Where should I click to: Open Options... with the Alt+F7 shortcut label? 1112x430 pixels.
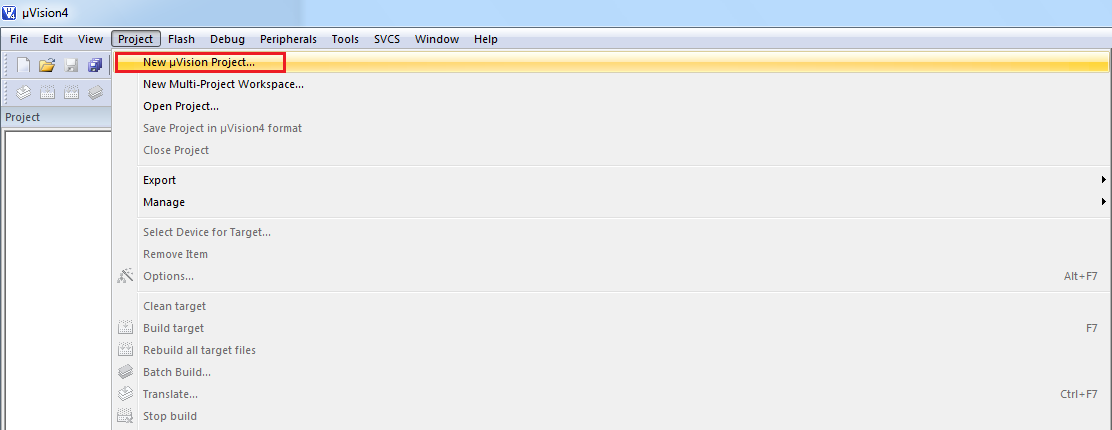click(x=612, y=276)
